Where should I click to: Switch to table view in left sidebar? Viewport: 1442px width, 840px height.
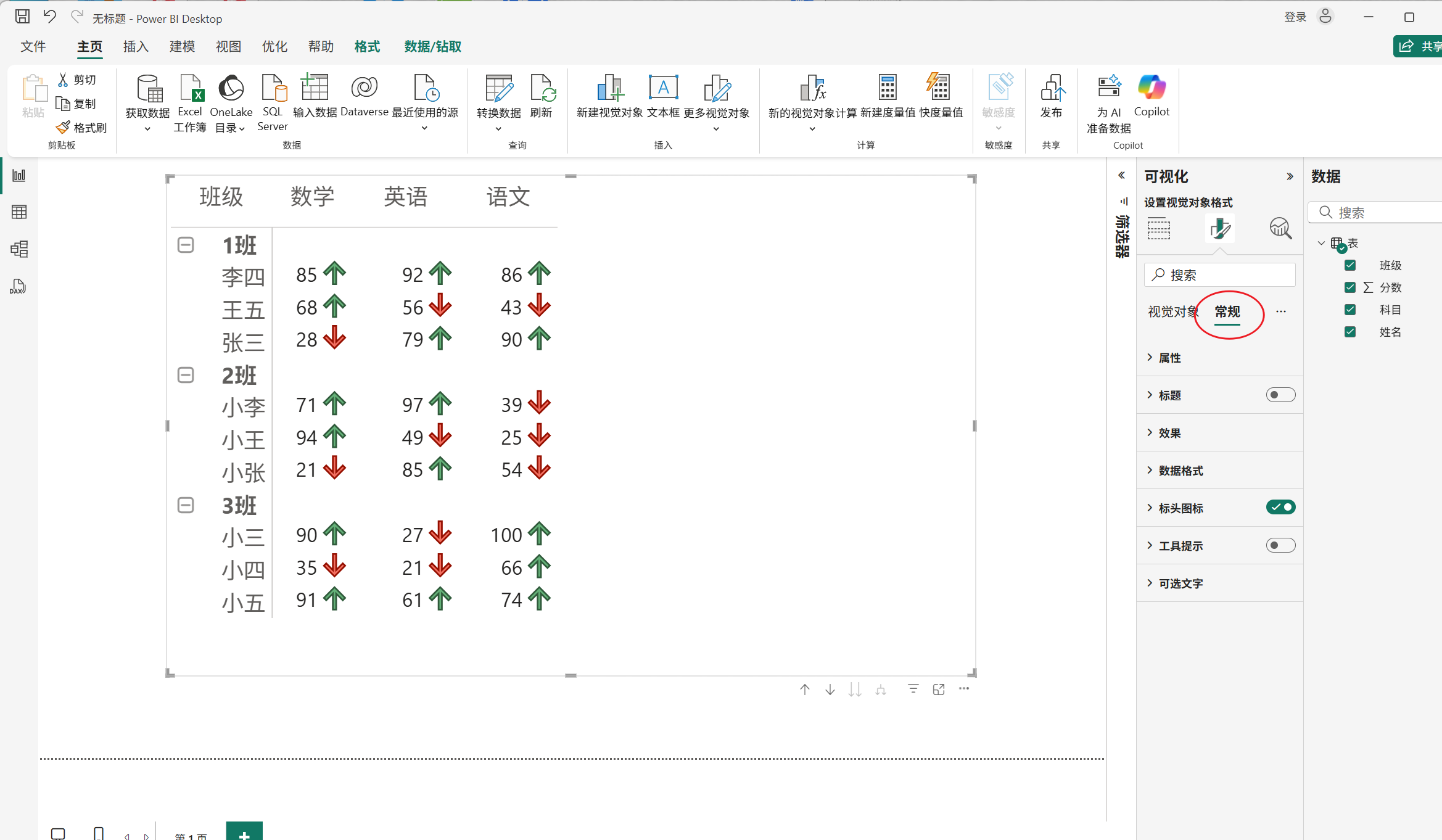[19, 212]
